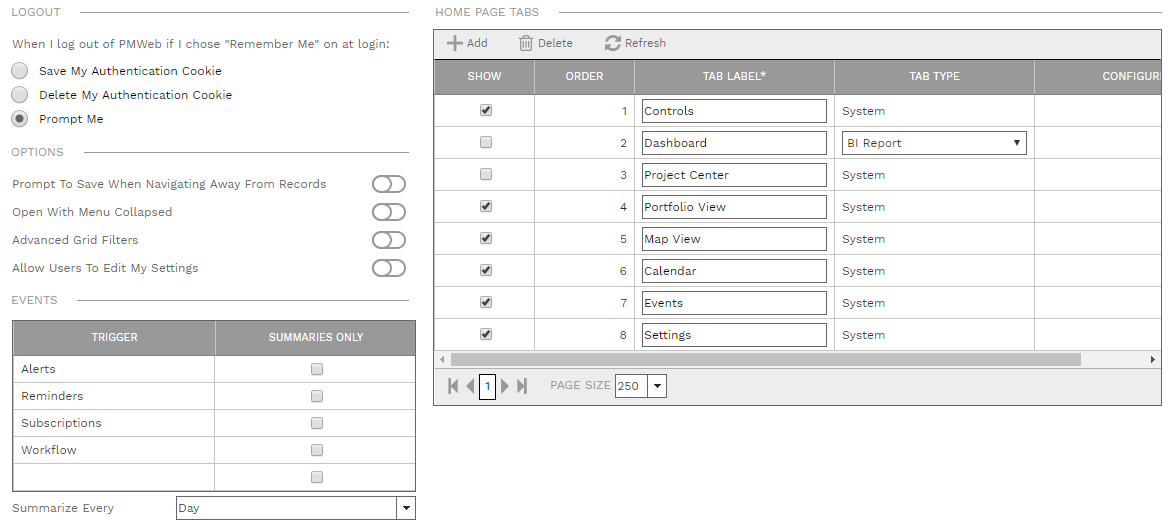
Task: Enable Advanced Grid Filters switch
Action: (x=389, y=240)
